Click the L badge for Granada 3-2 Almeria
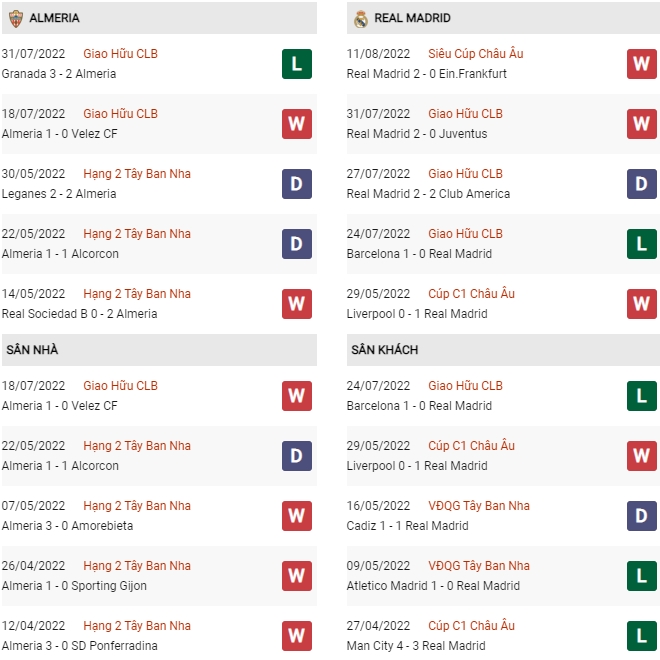The image size is (660, 660). click(297, 64)
